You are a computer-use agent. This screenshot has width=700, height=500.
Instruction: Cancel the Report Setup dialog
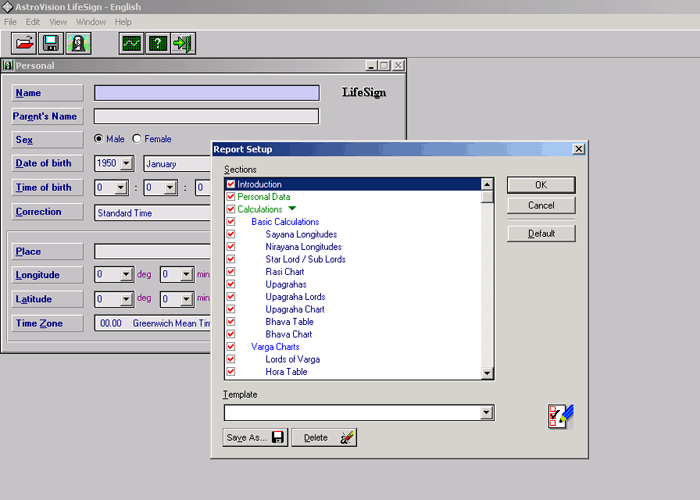[541, 205]
